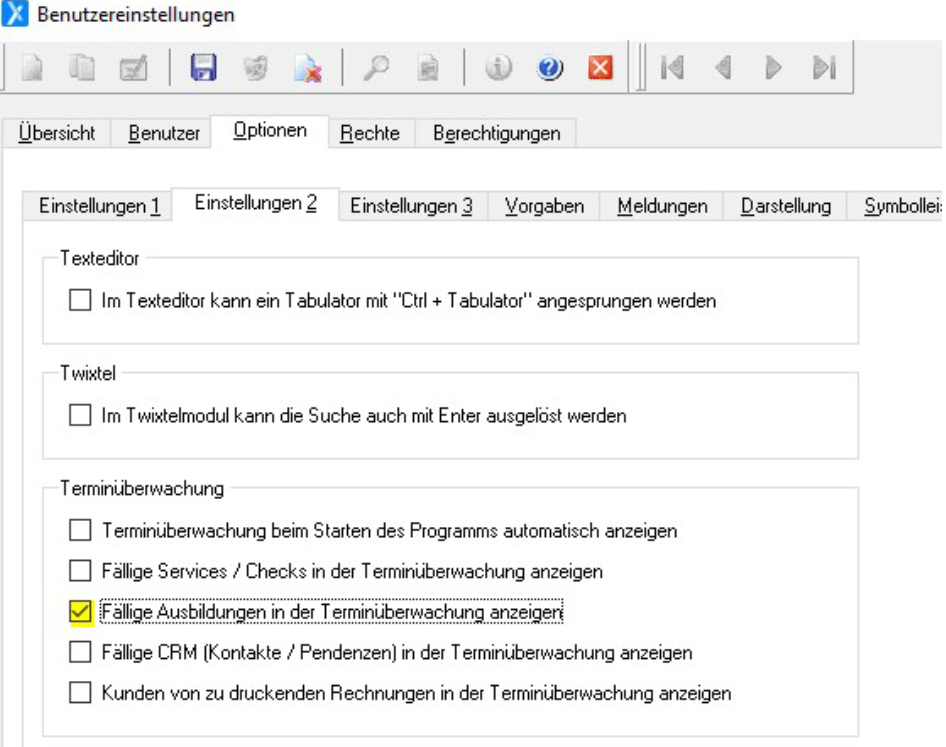Check Fällige Services / Checks anzeigen

(79, 571)
